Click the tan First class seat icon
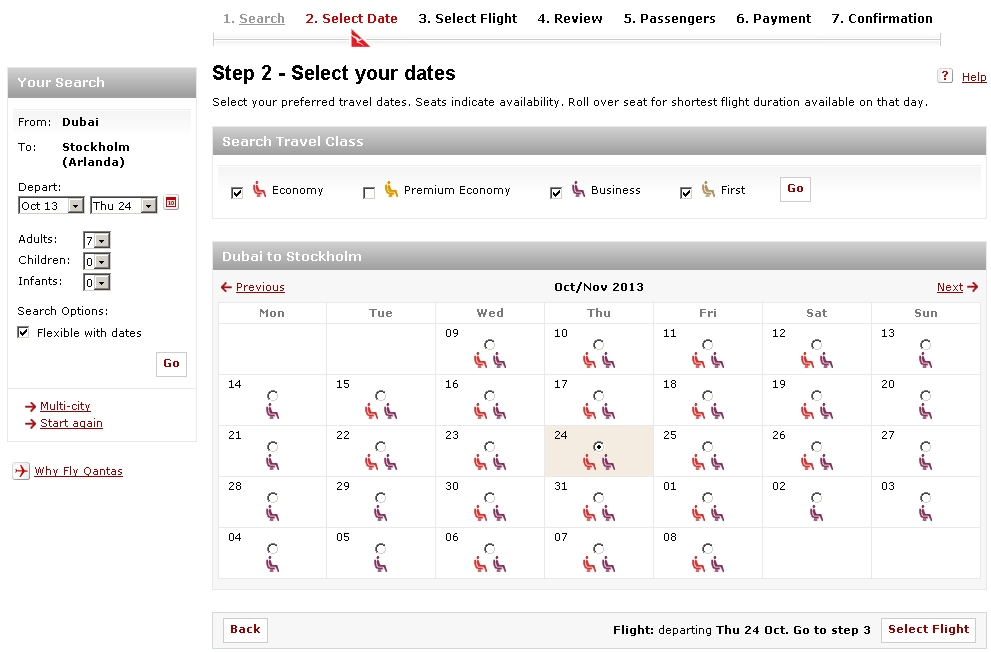Screen dimensions: 991x652 708,189
